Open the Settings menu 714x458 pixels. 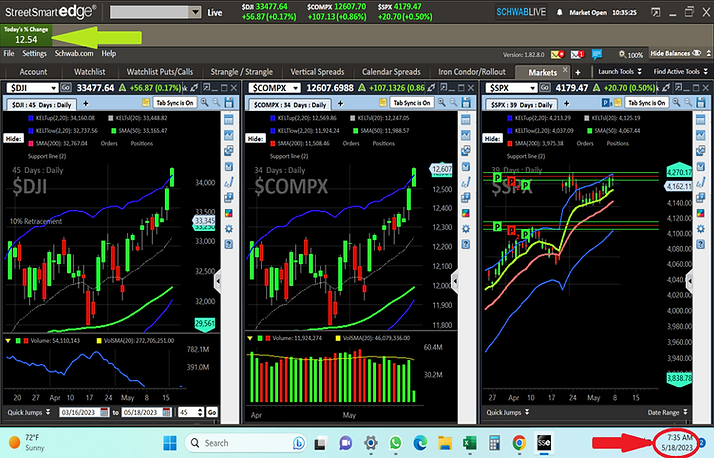[34, 53]
